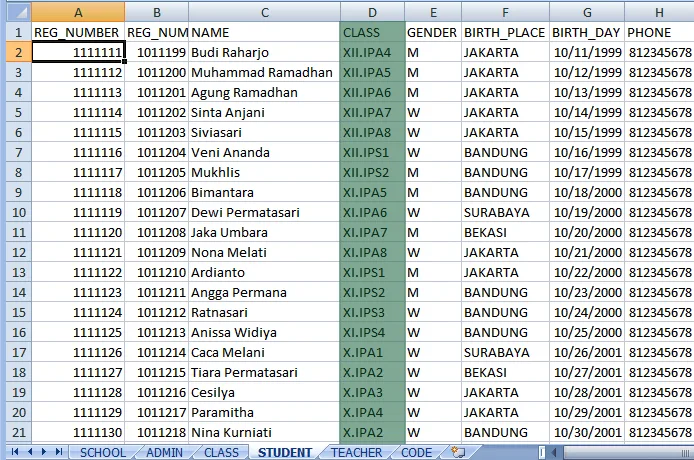The height and width of the screenshot is (460, 694).
Task: Click class cell XII.IPS1
Action: [x=372, y=152]
